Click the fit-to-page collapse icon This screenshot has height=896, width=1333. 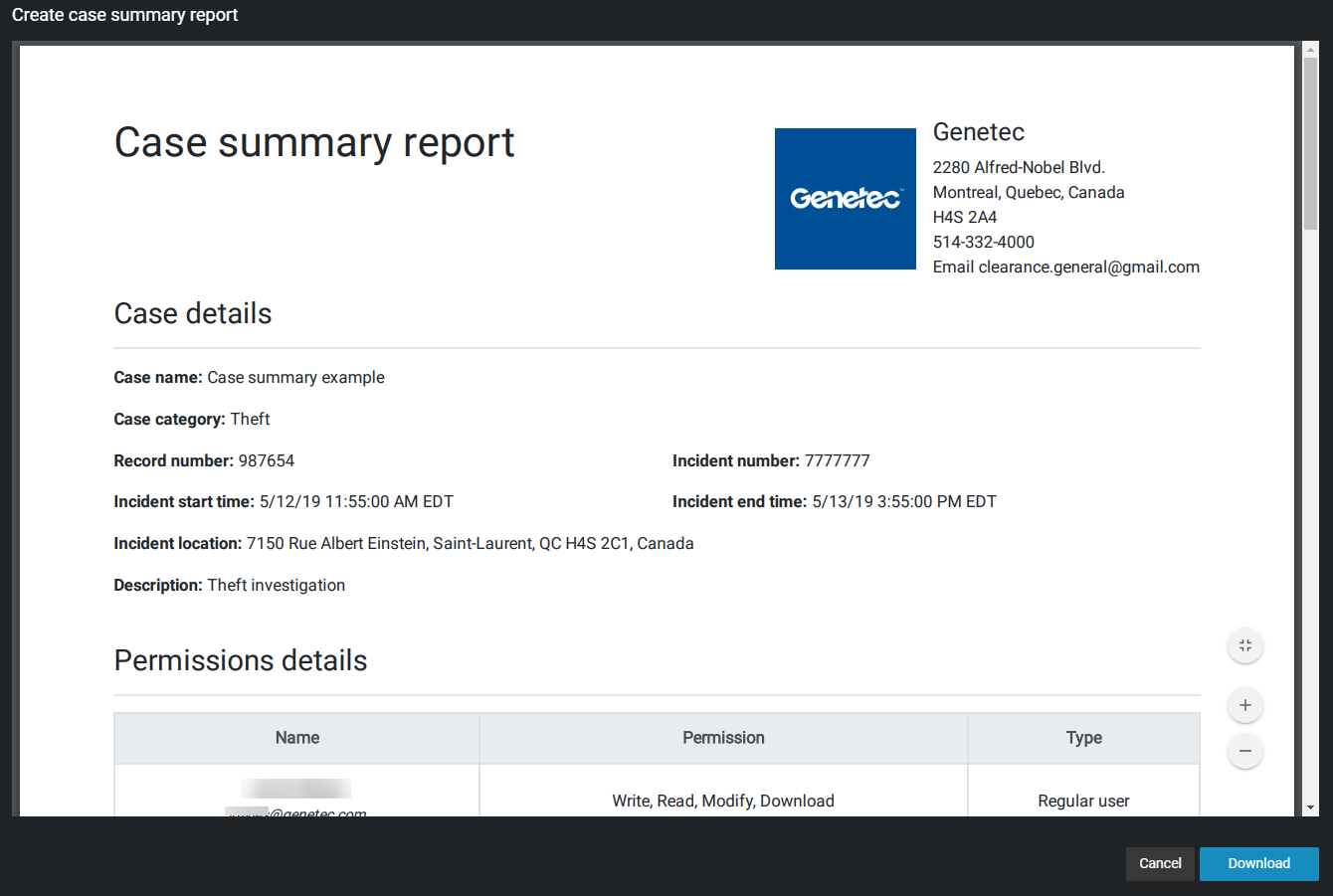click(1245, 645)
